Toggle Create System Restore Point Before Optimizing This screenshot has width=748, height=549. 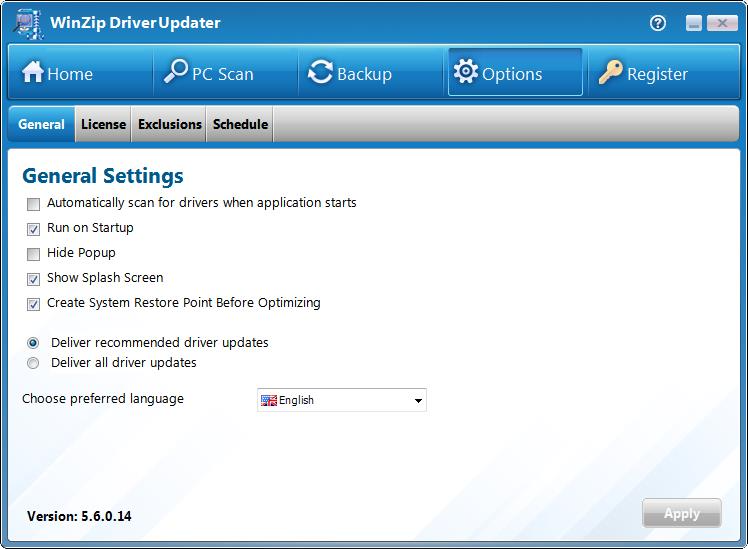click(33, 304)
